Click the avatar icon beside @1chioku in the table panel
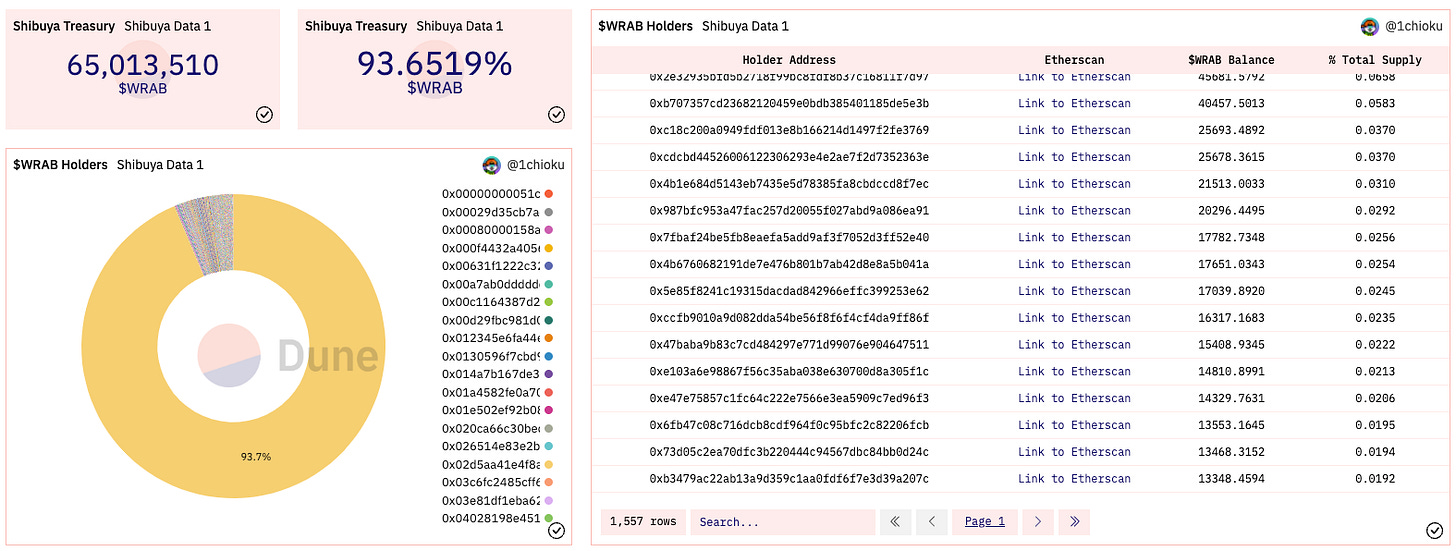This screenshot has height=551, width=1456. tap(1370, 26)
